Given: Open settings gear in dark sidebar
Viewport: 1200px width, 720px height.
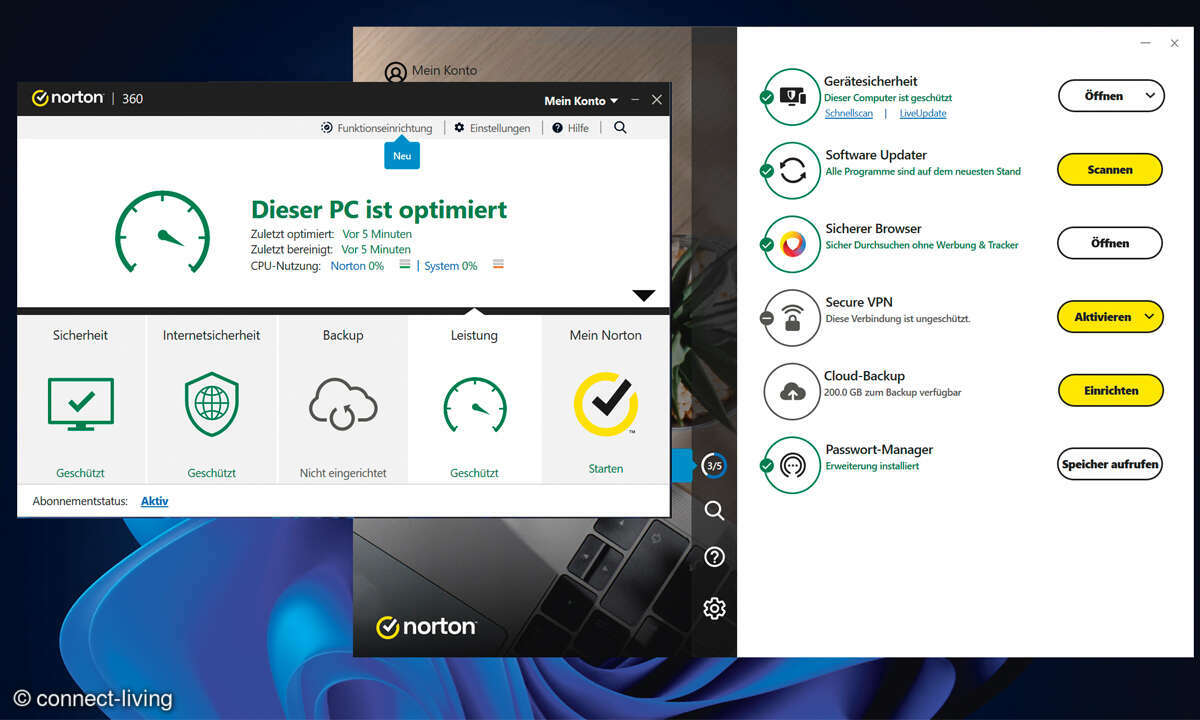Looking at the screenshot, I should click(714, 608).
